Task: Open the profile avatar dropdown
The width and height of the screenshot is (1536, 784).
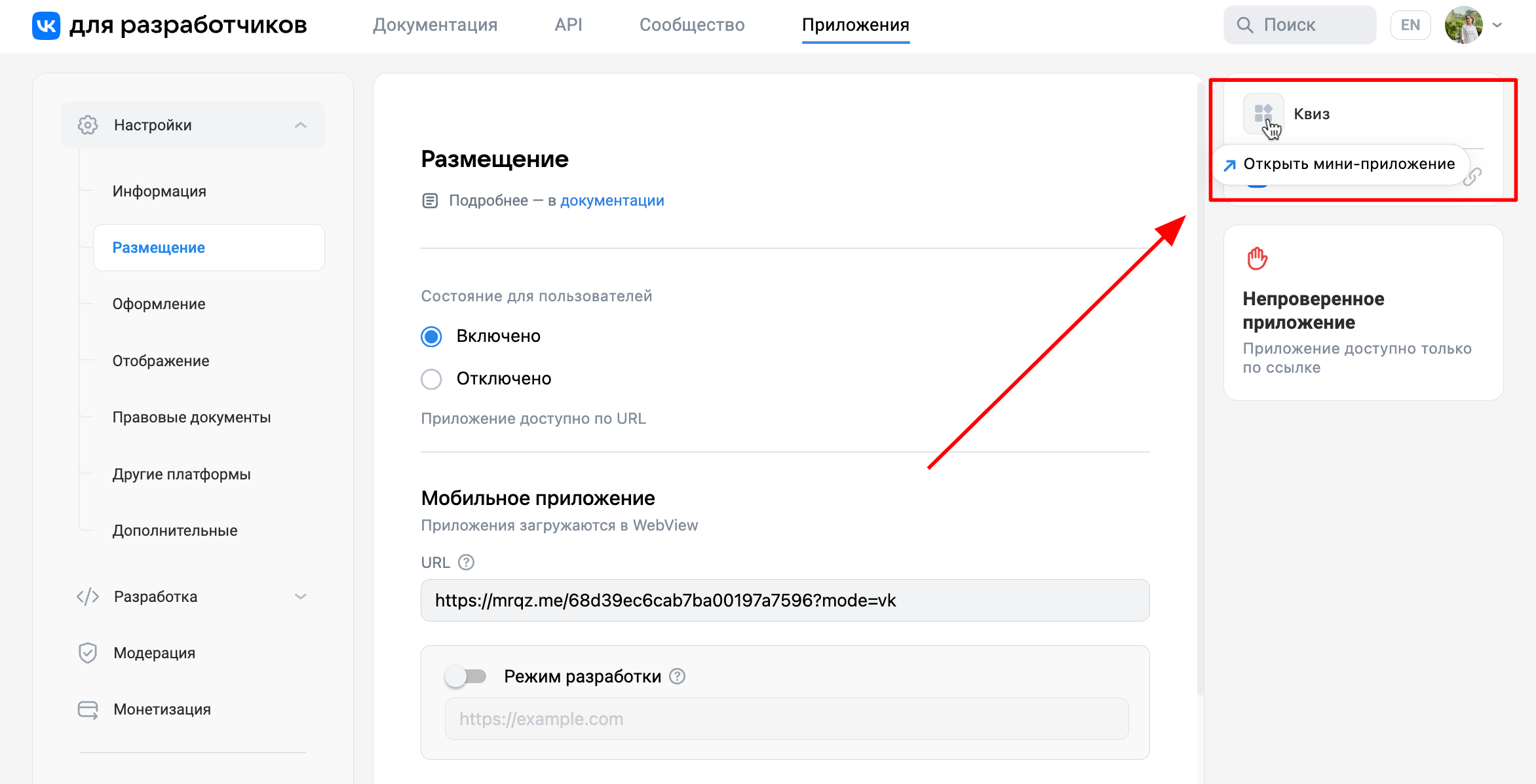Action: click(x=1473, y=26)
